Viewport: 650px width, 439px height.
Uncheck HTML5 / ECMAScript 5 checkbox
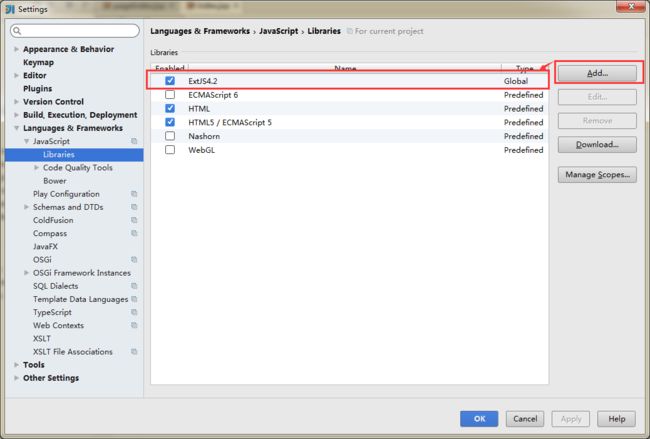[170, 122]
